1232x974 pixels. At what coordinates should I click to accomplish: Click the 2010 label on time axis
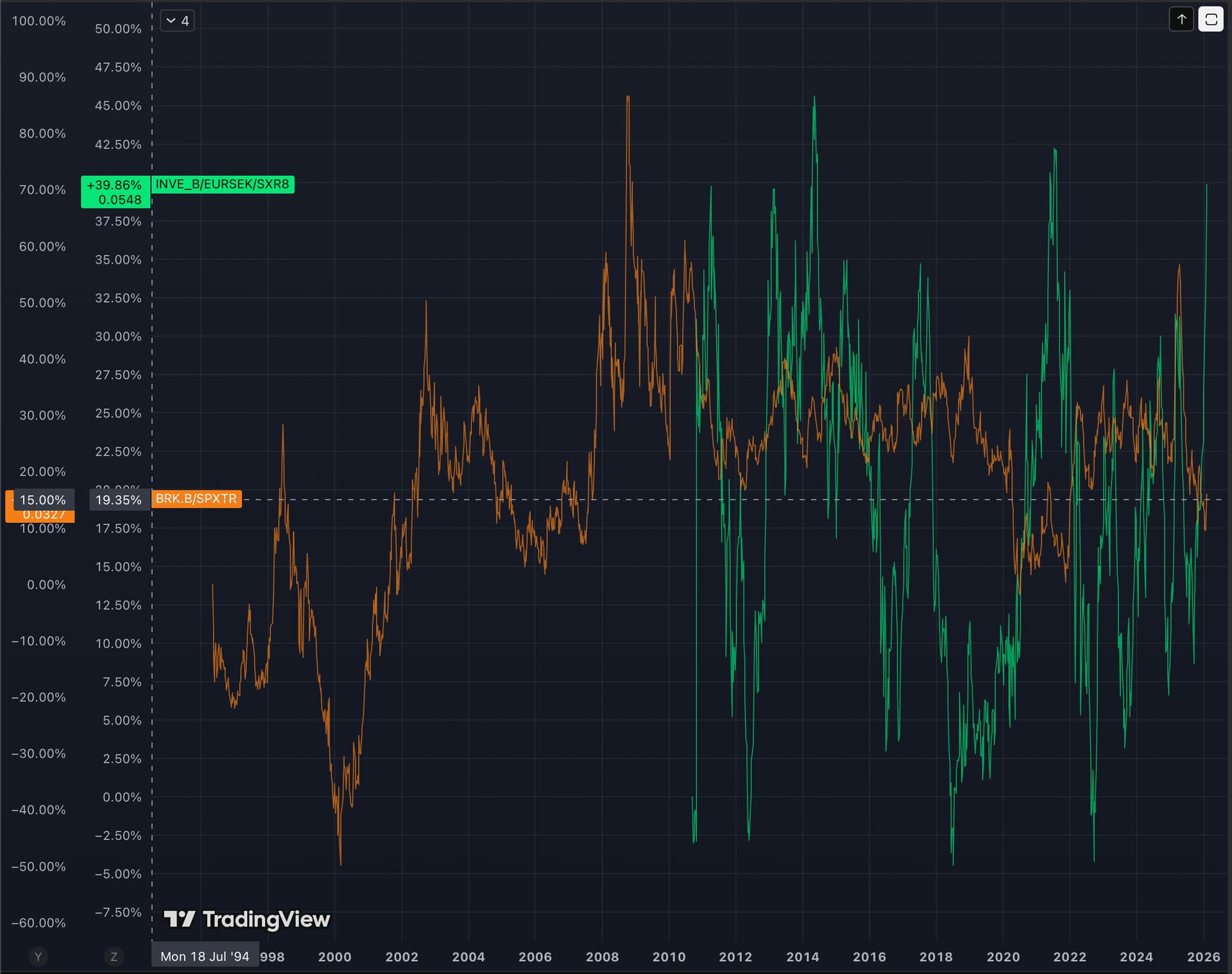[669, 957]
